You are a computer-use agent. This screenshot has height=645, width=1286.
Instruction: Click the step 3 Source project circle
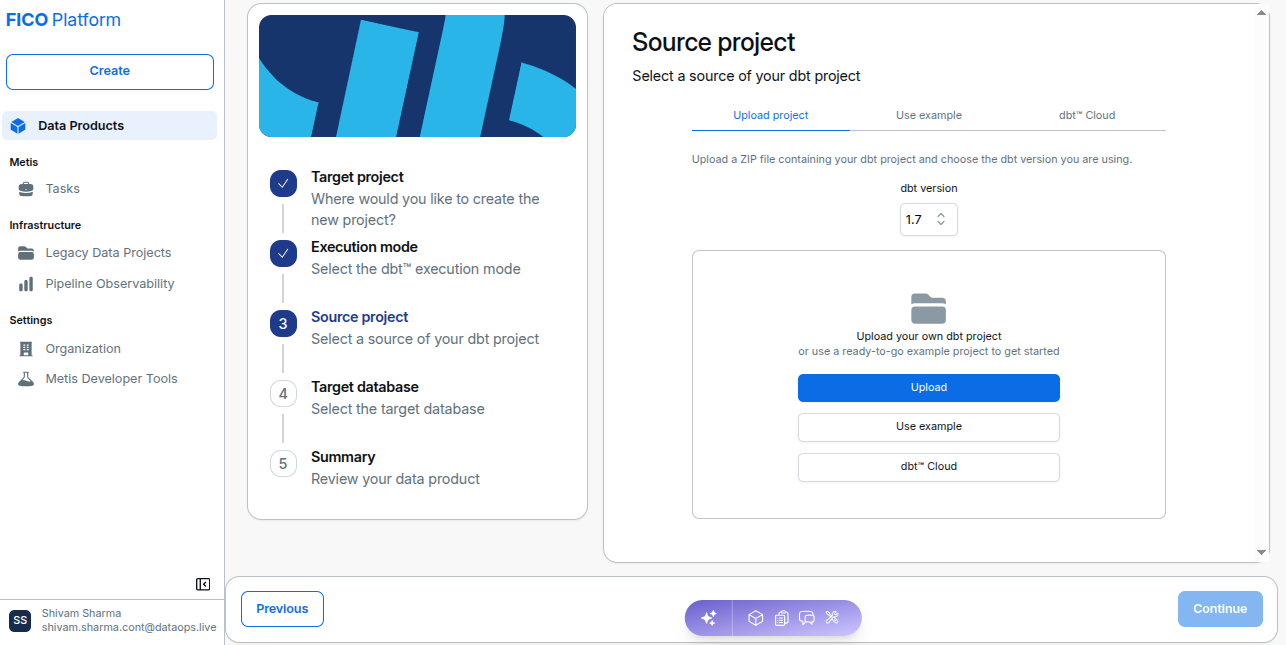tap(284, 324)
